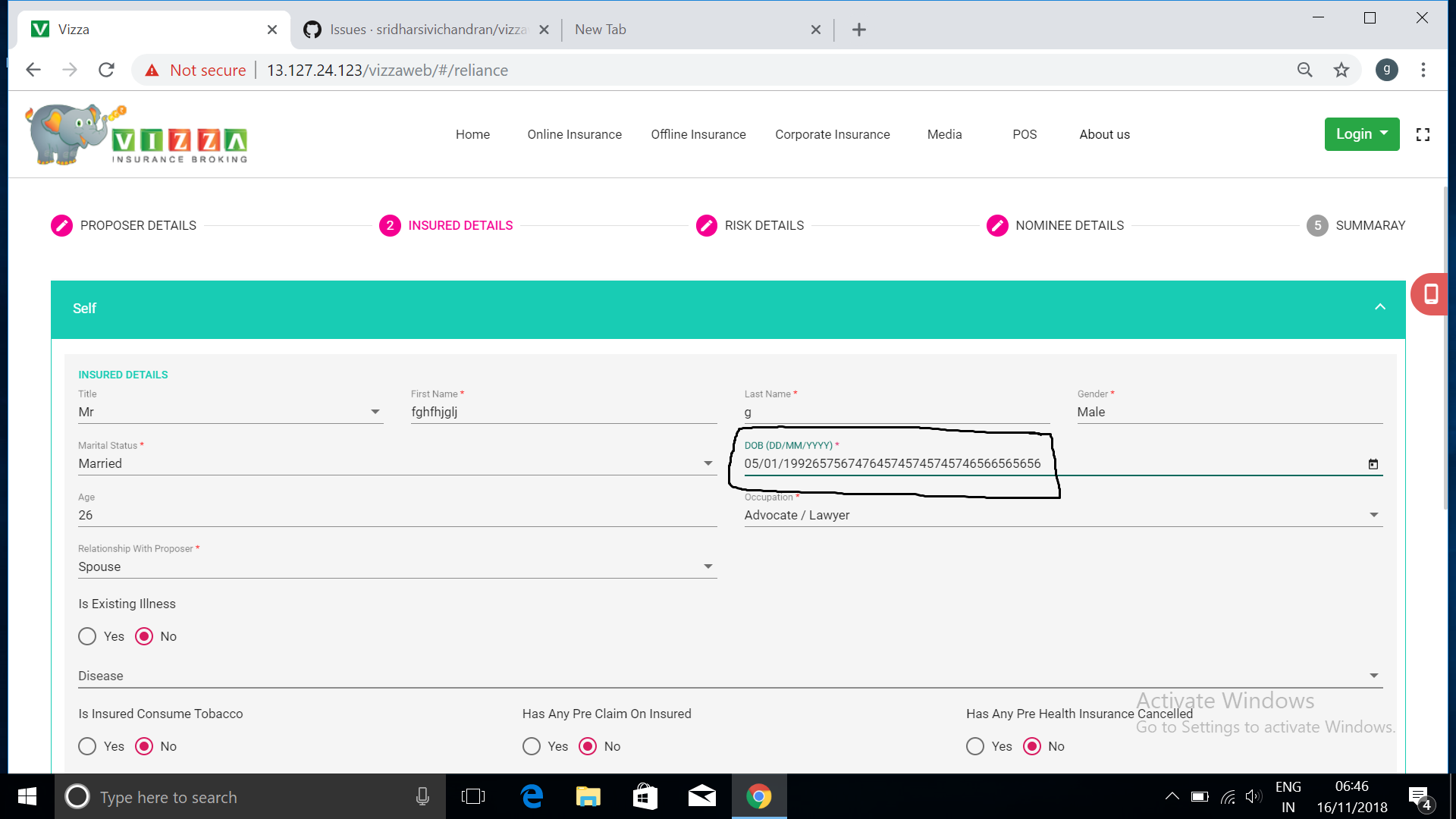Image resolution: width=1456 pixels, height=819 pixels.
Task: Open the POS menu item
Action: point(1025,134)
